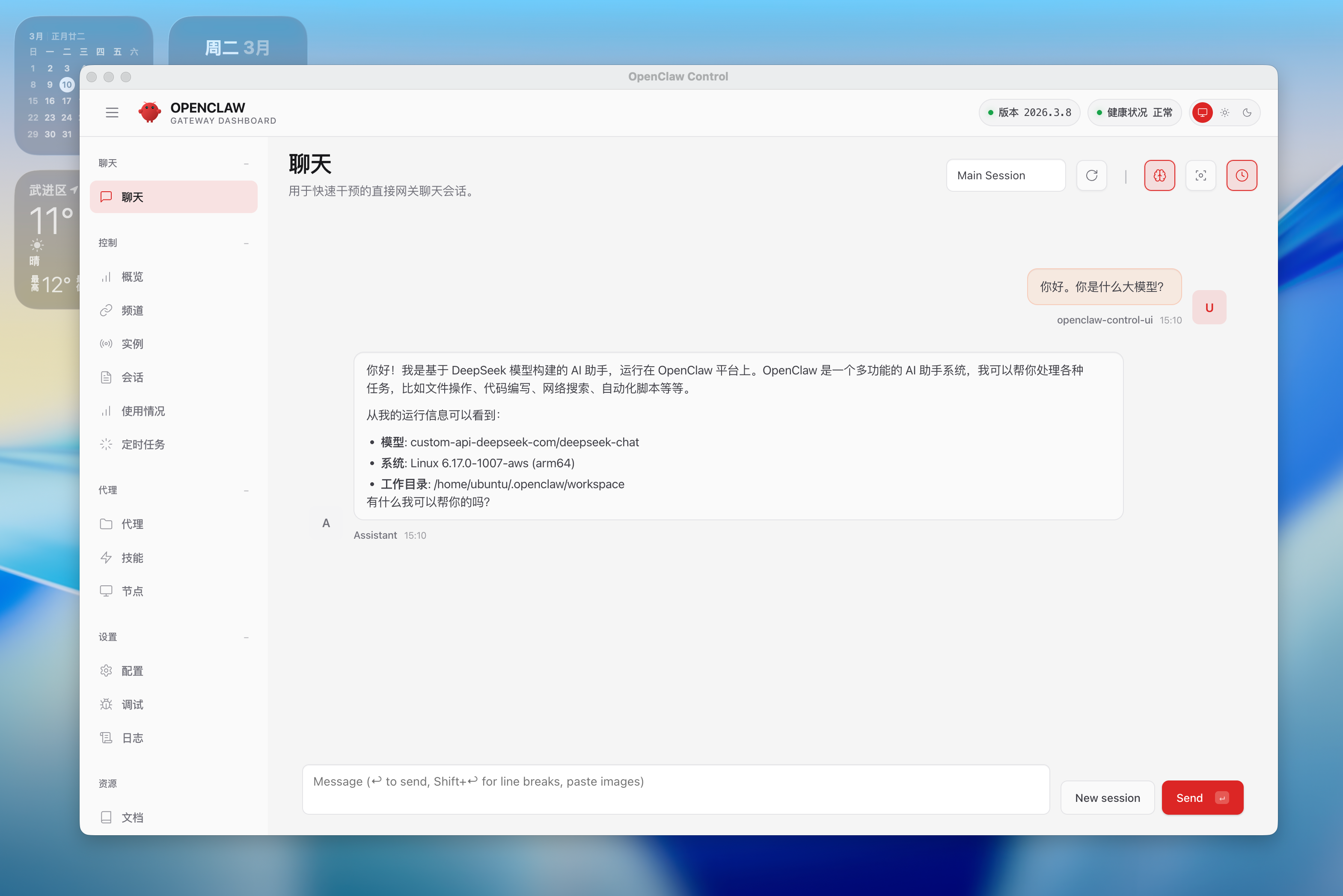The height and width of the screenshot is (896, 1343).
Task: Click the hamburger sidebar menu icon
Action: 112,113
